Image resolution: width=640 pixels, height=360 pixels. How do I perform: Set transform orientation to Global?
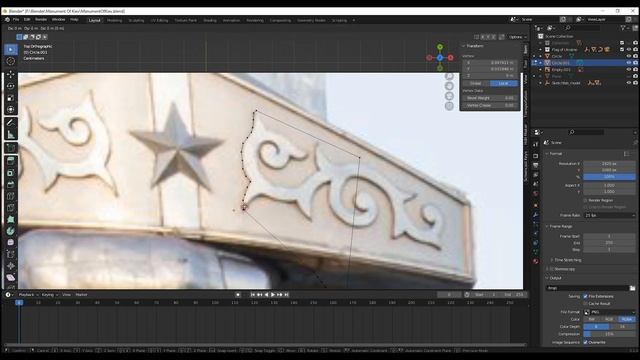(x=476, y=83)
